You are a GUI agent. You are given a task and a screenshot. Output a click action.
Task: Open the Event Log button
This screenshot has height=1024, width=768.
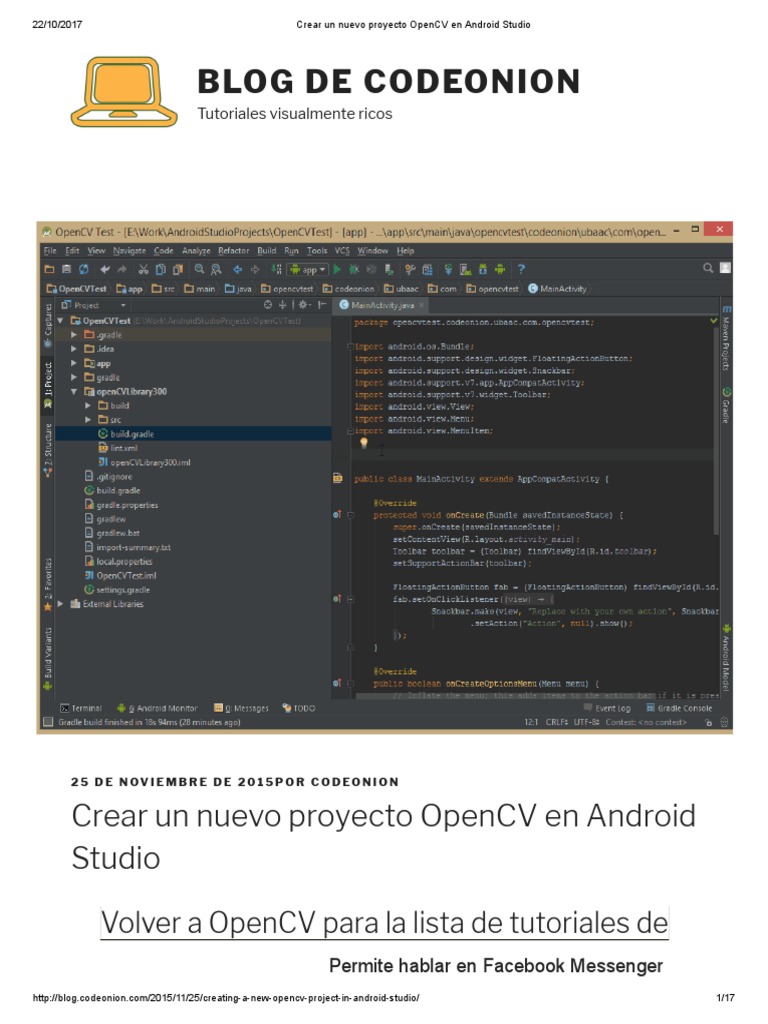point(607,708)
